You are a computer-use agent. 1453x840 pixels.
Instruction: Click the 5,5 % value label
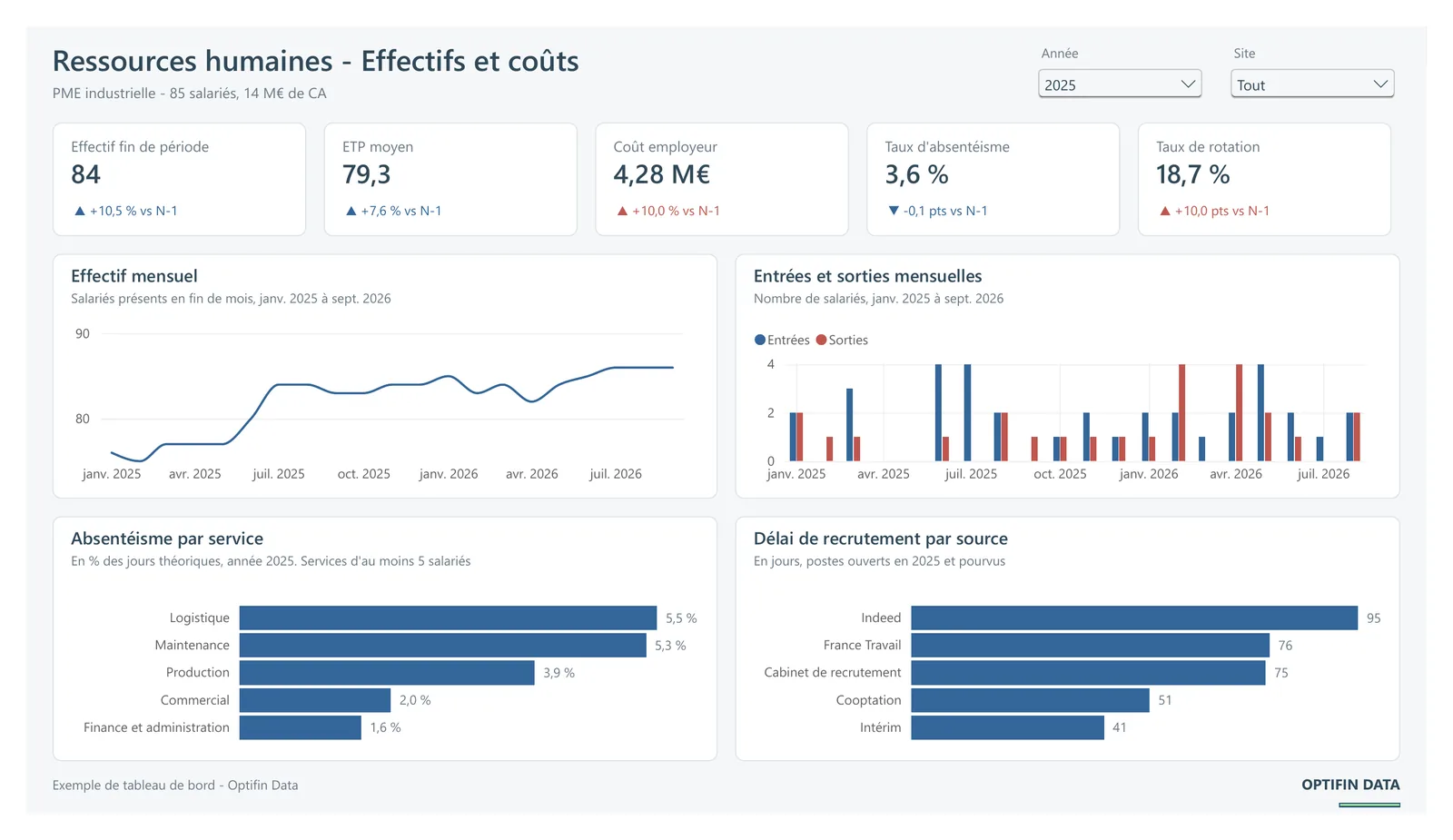(x=681, y=618)
